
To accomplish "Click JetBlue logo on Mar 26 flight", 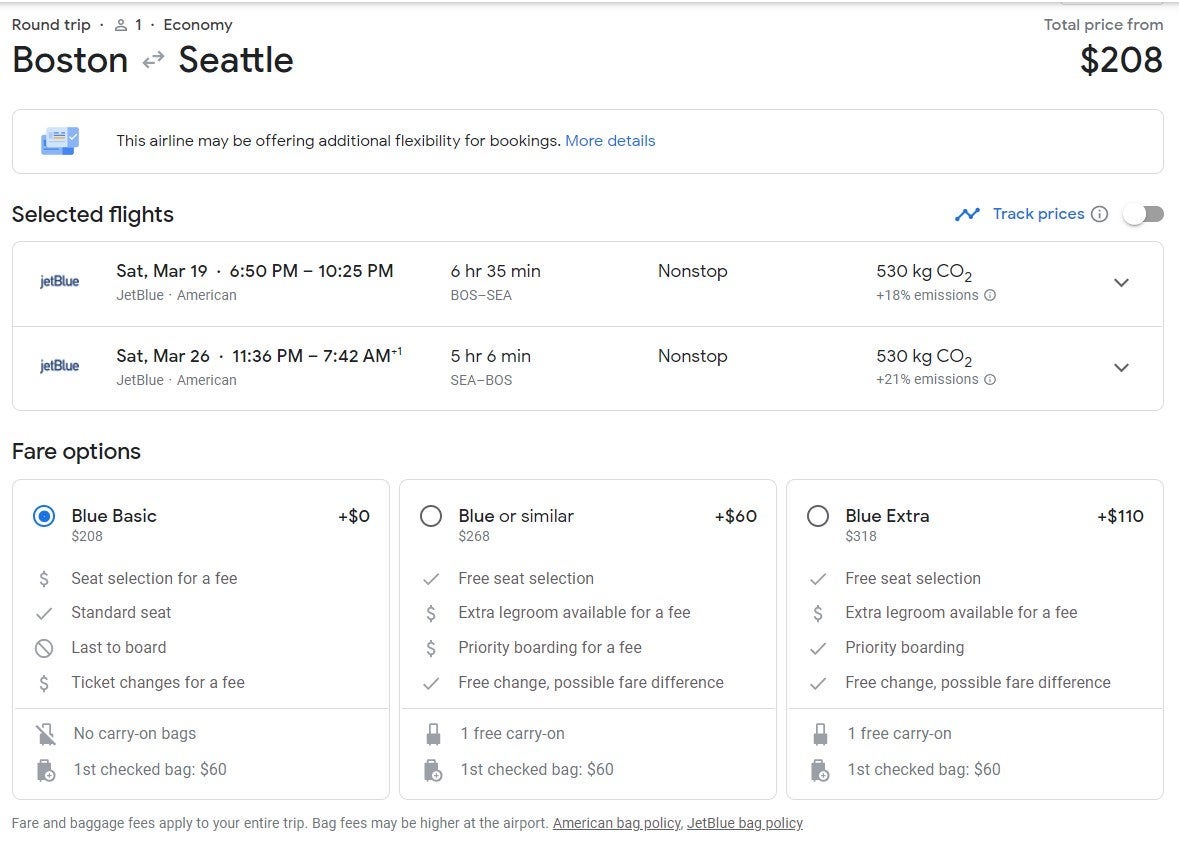I will (59, 366).
